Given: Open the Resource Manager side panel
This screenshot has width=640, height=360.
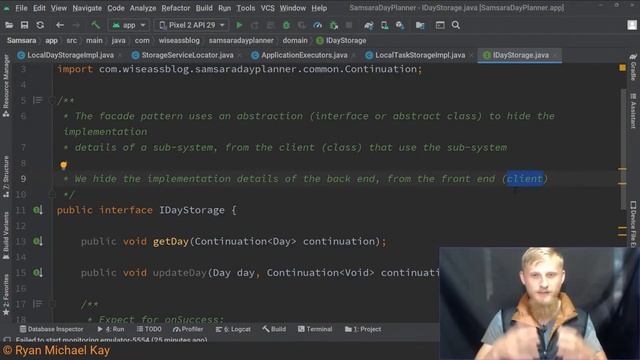Looking at the screenshot, I should [x=6, y=86].
